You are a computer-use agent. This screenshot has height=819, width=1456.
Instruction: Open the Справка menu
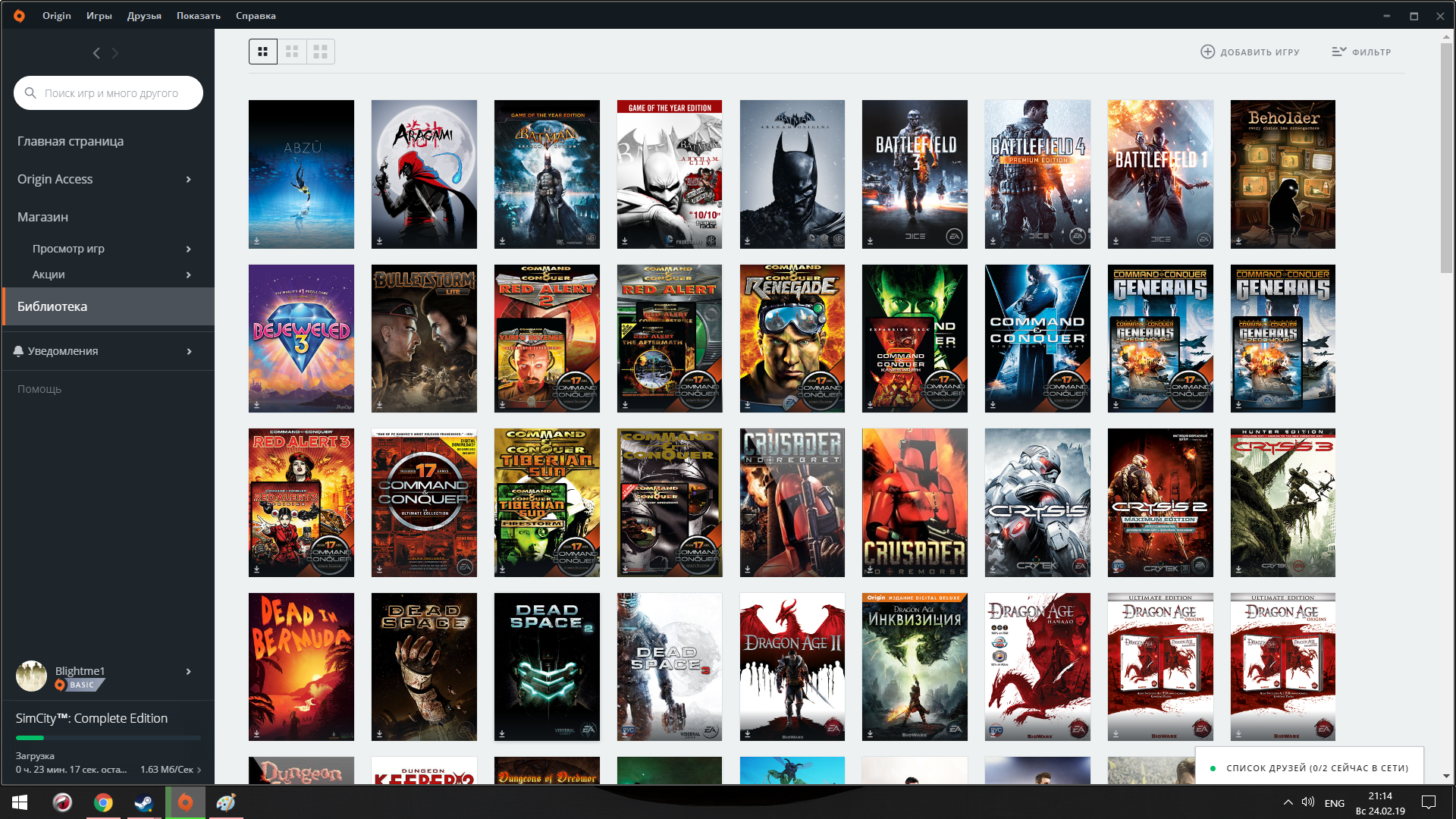coord(256,15)
